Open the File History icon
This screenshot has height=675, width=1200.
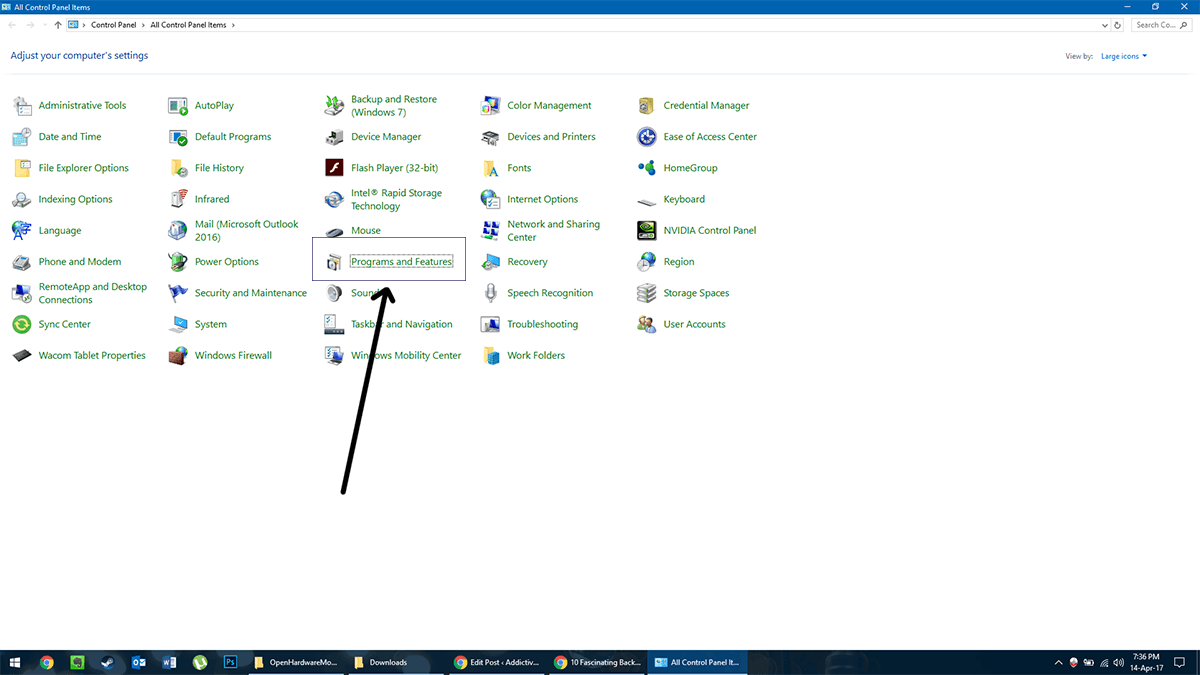178,168
